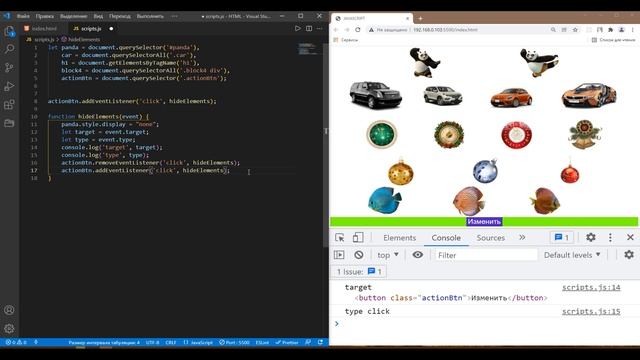The width and height of the screenshot is (640, 360).
Task: Open the top execution context dropdown
Action: tap(387, 255)
